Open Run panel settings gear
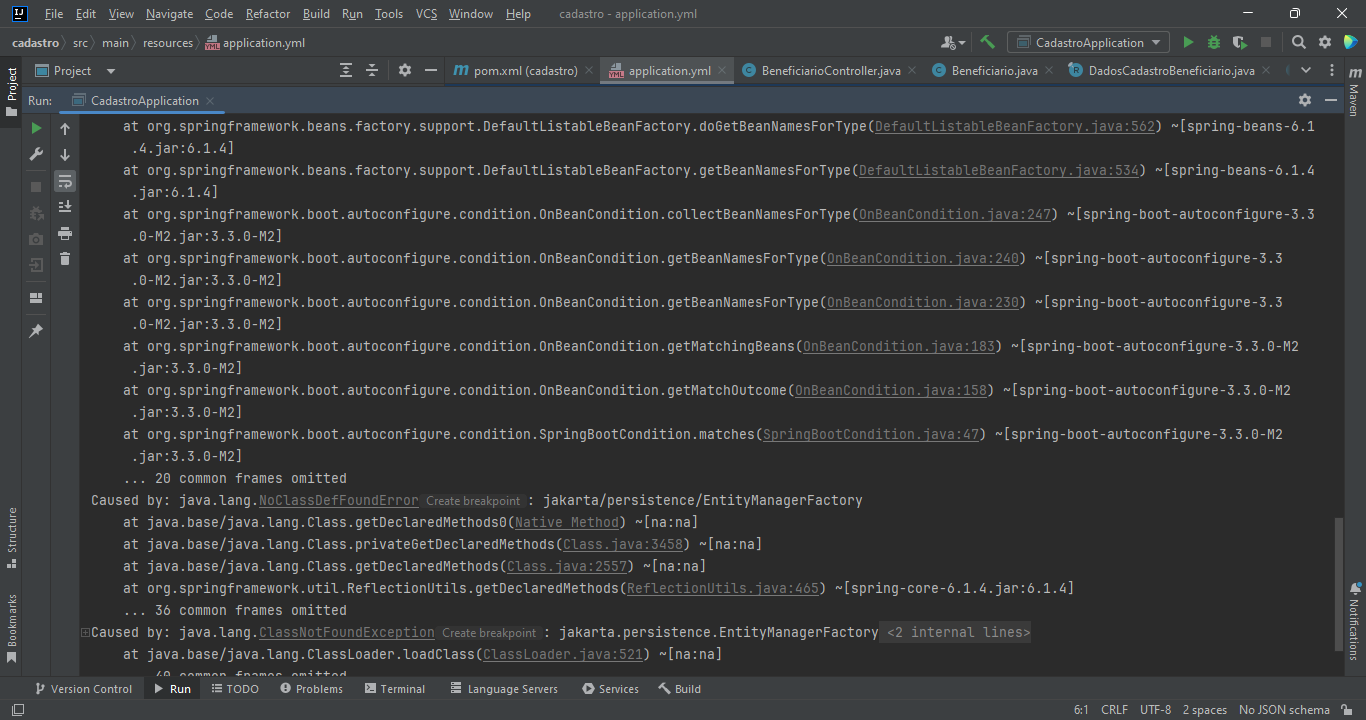1366x720 pixels. pos(1305,100)
